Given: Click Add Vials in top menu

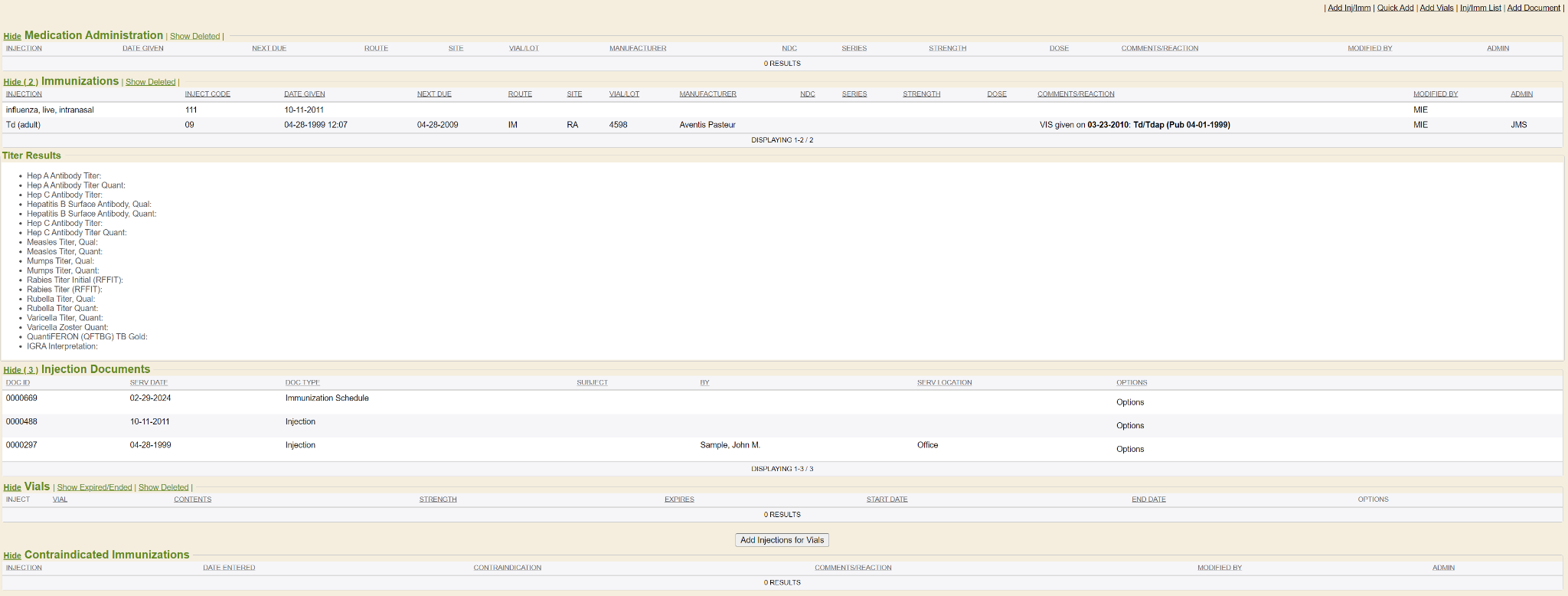Looking at the screenshot, I should 1436,8.
